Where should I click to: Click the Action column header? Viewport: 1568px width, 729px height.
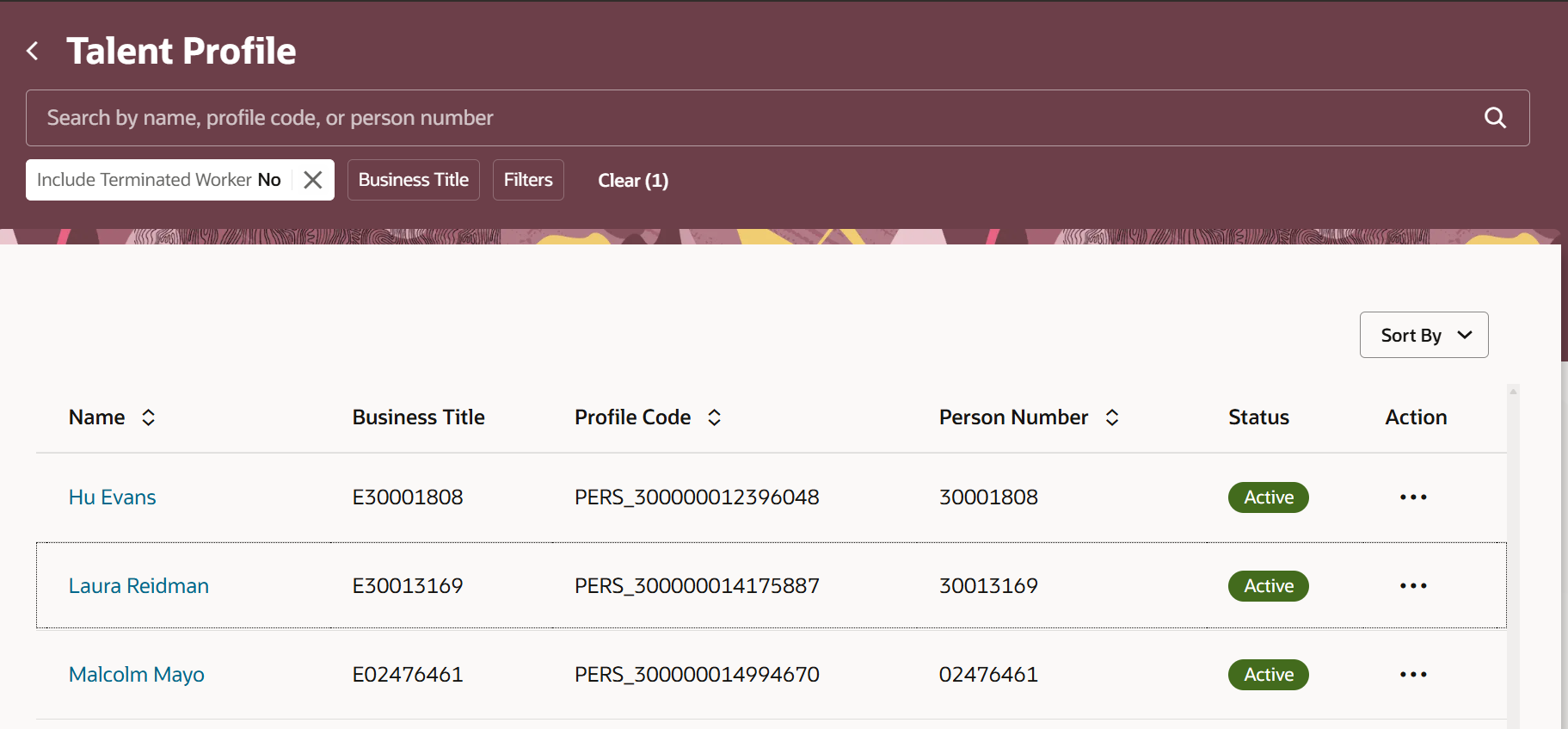coord(1416,417)
